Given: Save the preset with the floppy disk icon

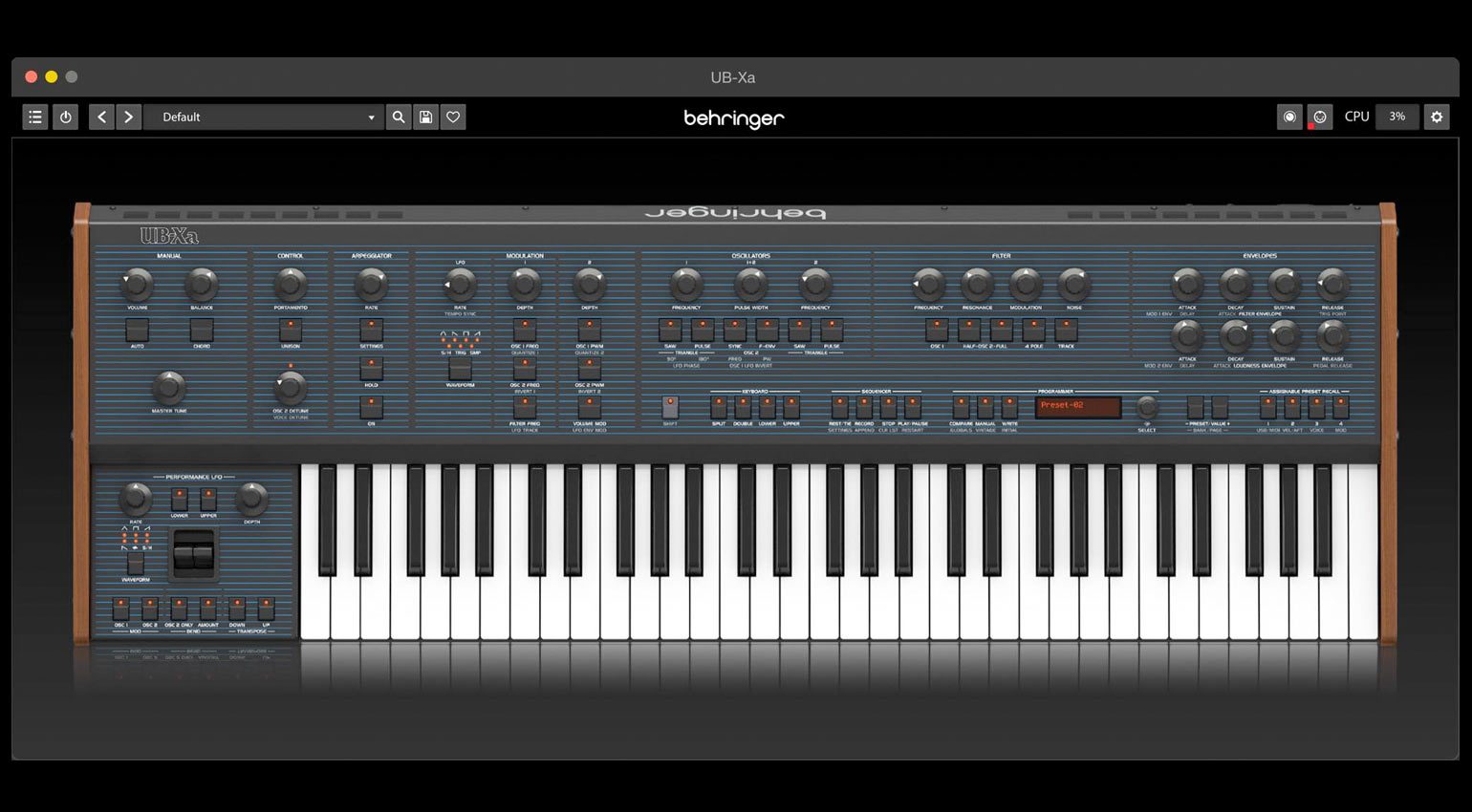Looking at the screenshot, I should (x=425, y=117).
